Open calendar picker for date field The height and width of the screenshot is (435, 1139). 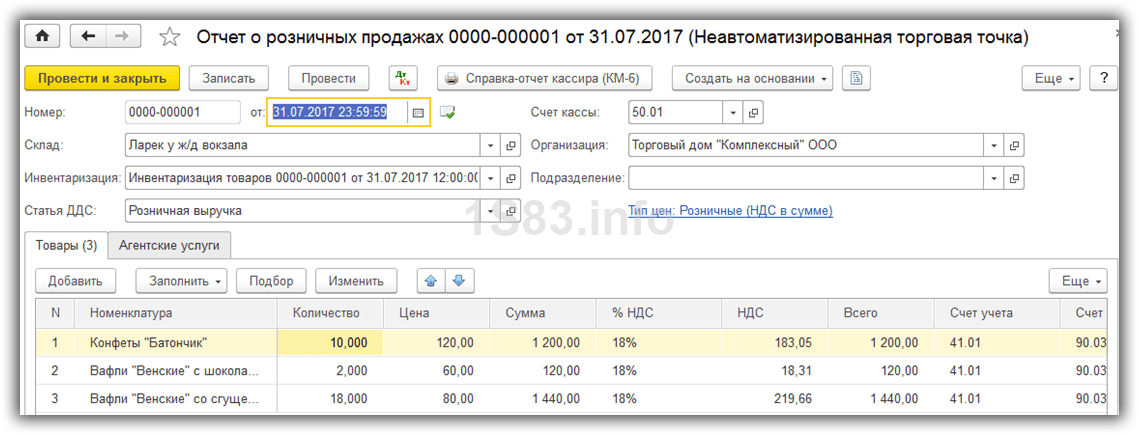[x=418, y=113]
